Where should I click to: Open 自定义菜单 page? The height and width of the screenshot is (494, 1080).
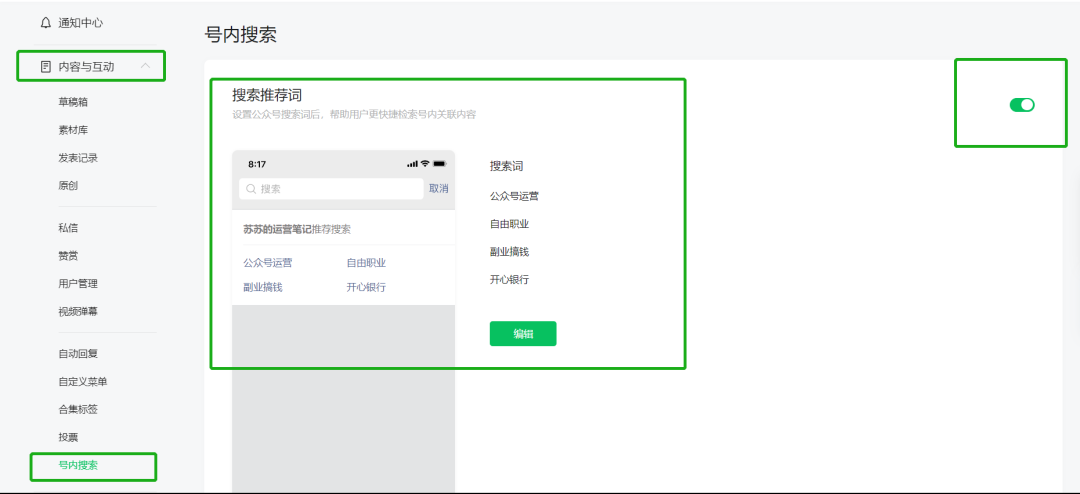click(83, 382)
